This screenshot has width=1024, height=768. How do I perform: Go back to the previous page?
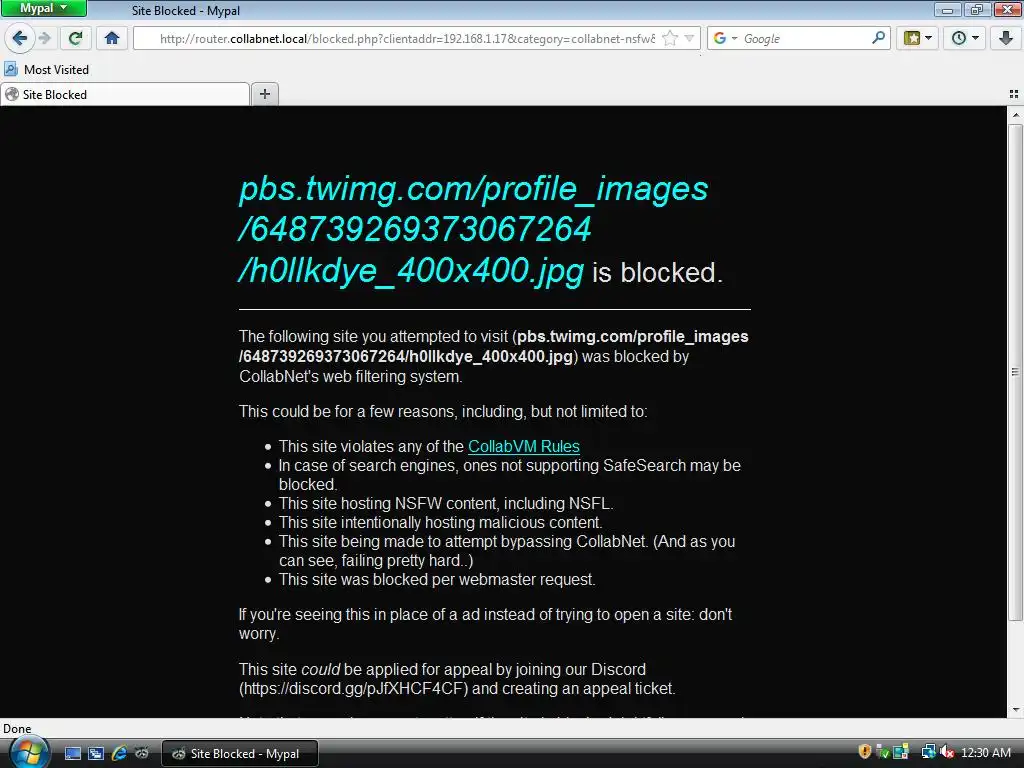pyautogui.click(x=20, y=39)
